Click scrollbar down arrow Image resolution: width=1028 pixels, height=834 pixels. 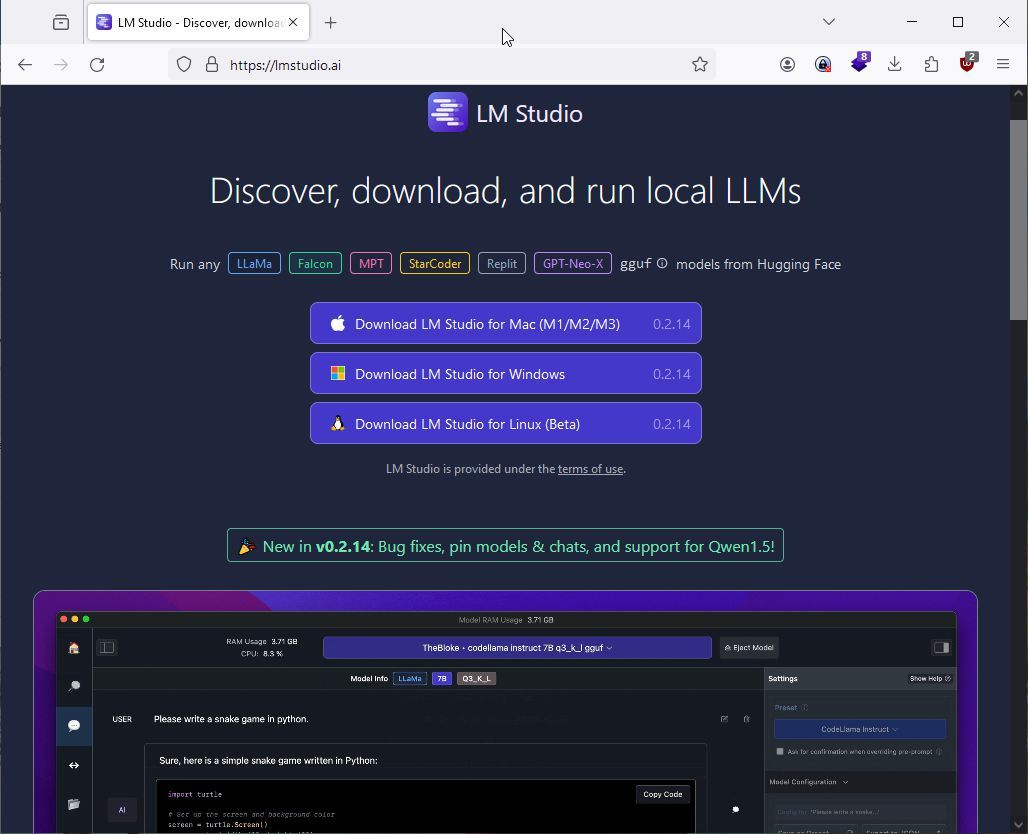coord(1018,825)
